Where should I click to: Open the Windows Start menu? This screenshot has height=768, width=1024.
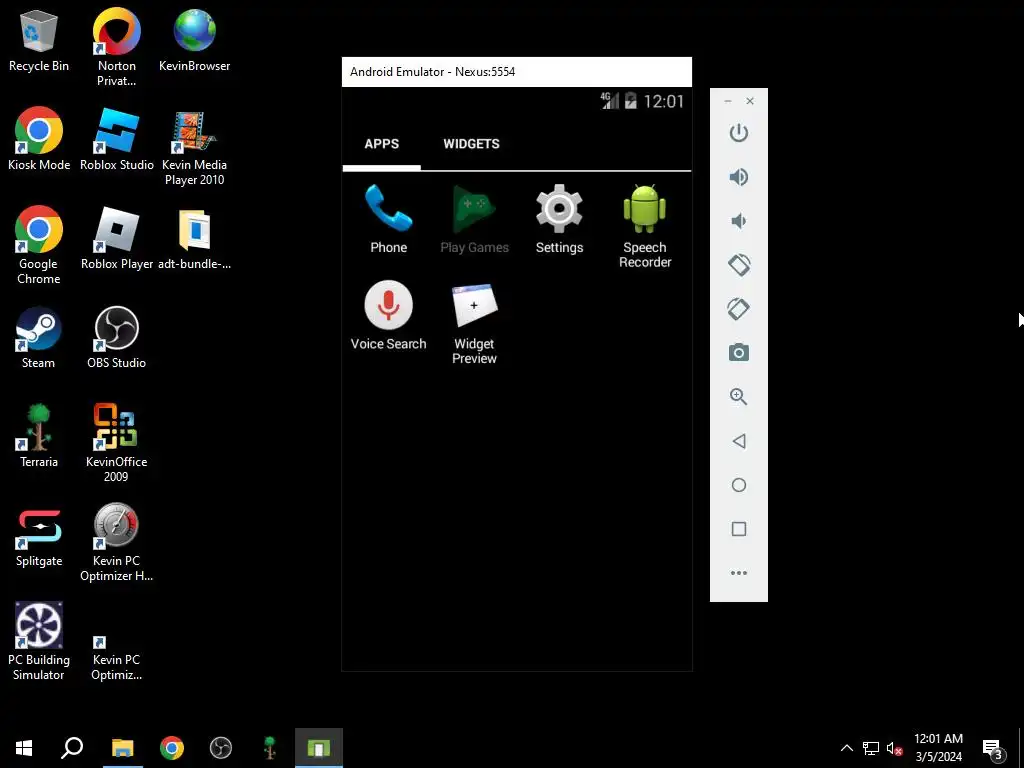[24, 748]
